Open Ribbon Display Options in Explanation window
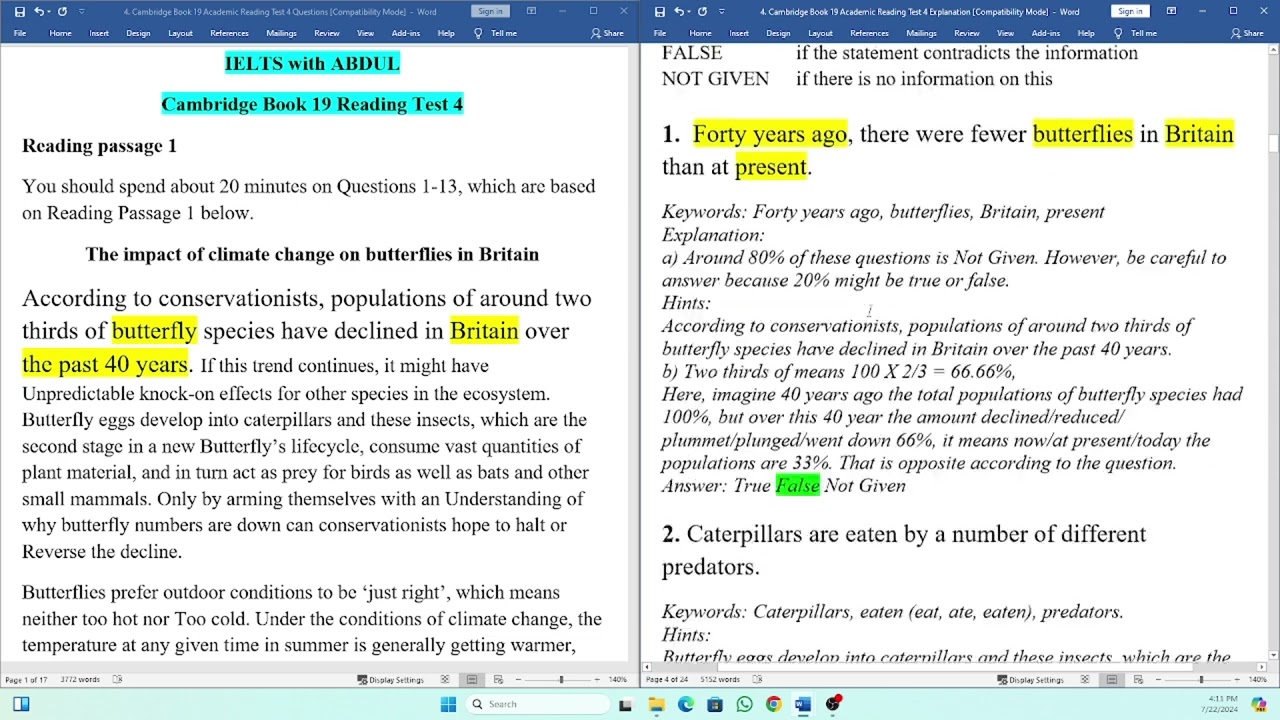The height and width of the screenshot is (720, 1280). click(x=1171, y=11)
